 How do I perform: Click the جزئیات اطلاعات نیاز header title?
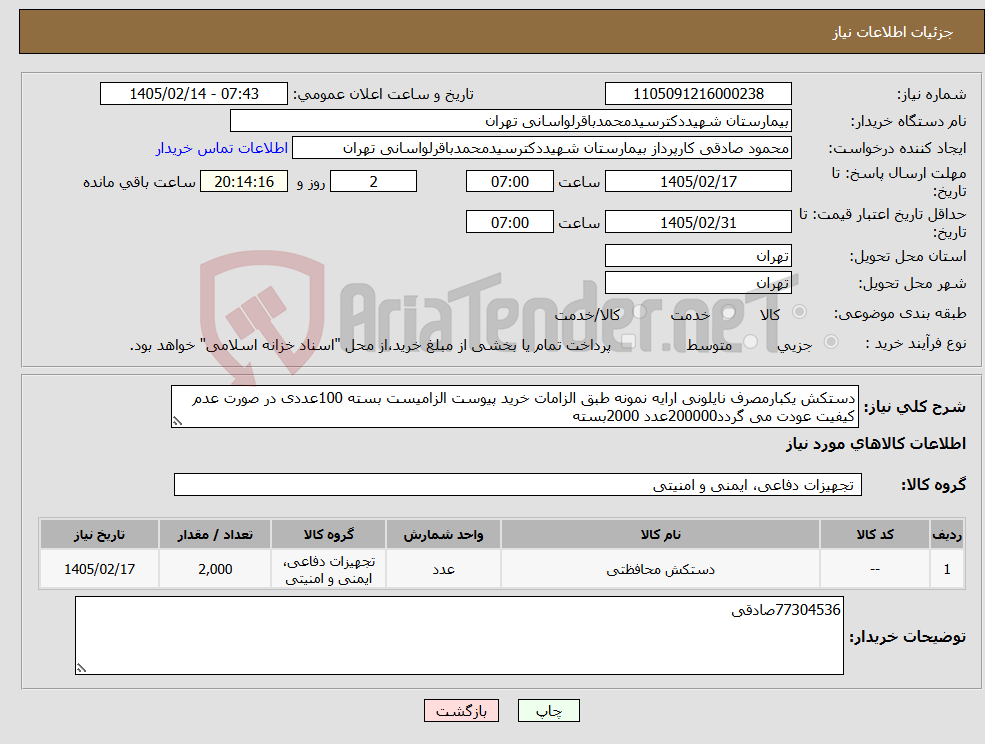click(893, 32)
